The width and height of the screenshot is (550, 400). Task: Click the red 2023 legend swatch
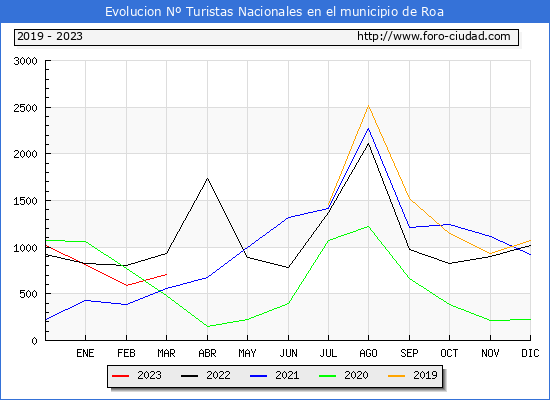tap(120, 376)
